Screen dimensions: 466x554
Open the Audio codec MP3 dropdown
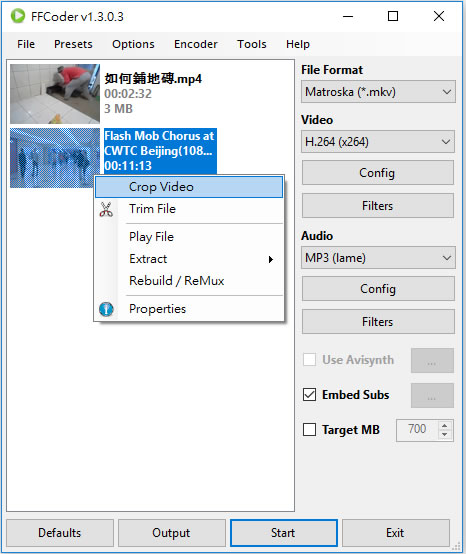[x=378, y=258]
